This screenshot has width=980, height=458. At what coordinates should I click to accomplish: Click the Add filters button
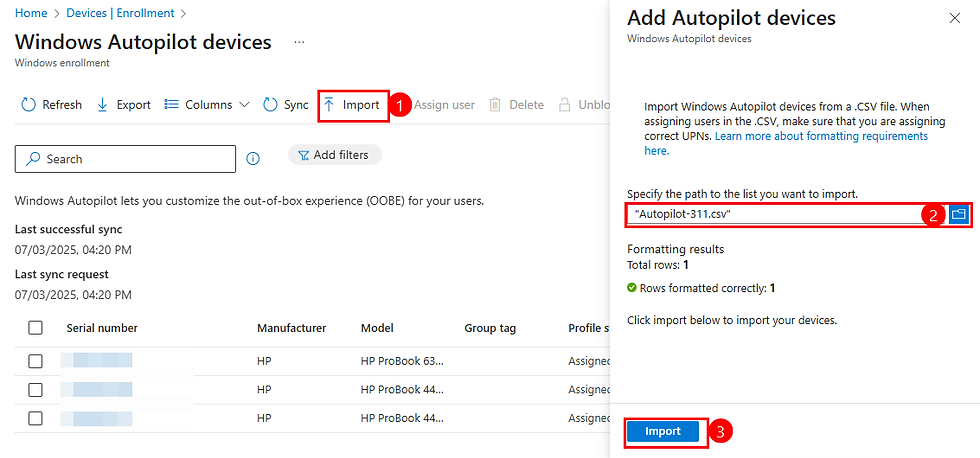point(335,155)
